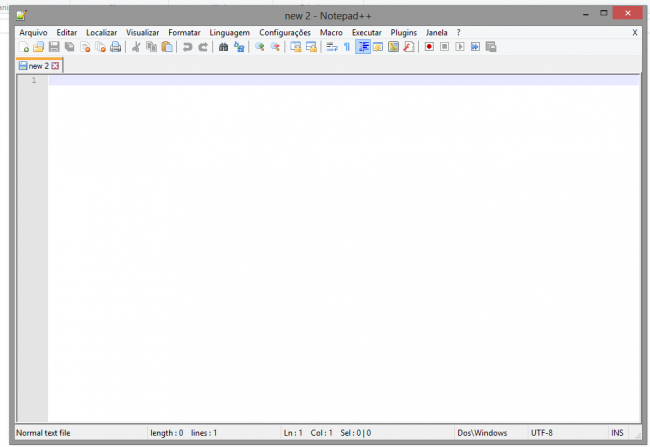This screenshot has width=650, height=447.
Task: Toggle the highlighted Indent guide icon
Action: point(363,47)
